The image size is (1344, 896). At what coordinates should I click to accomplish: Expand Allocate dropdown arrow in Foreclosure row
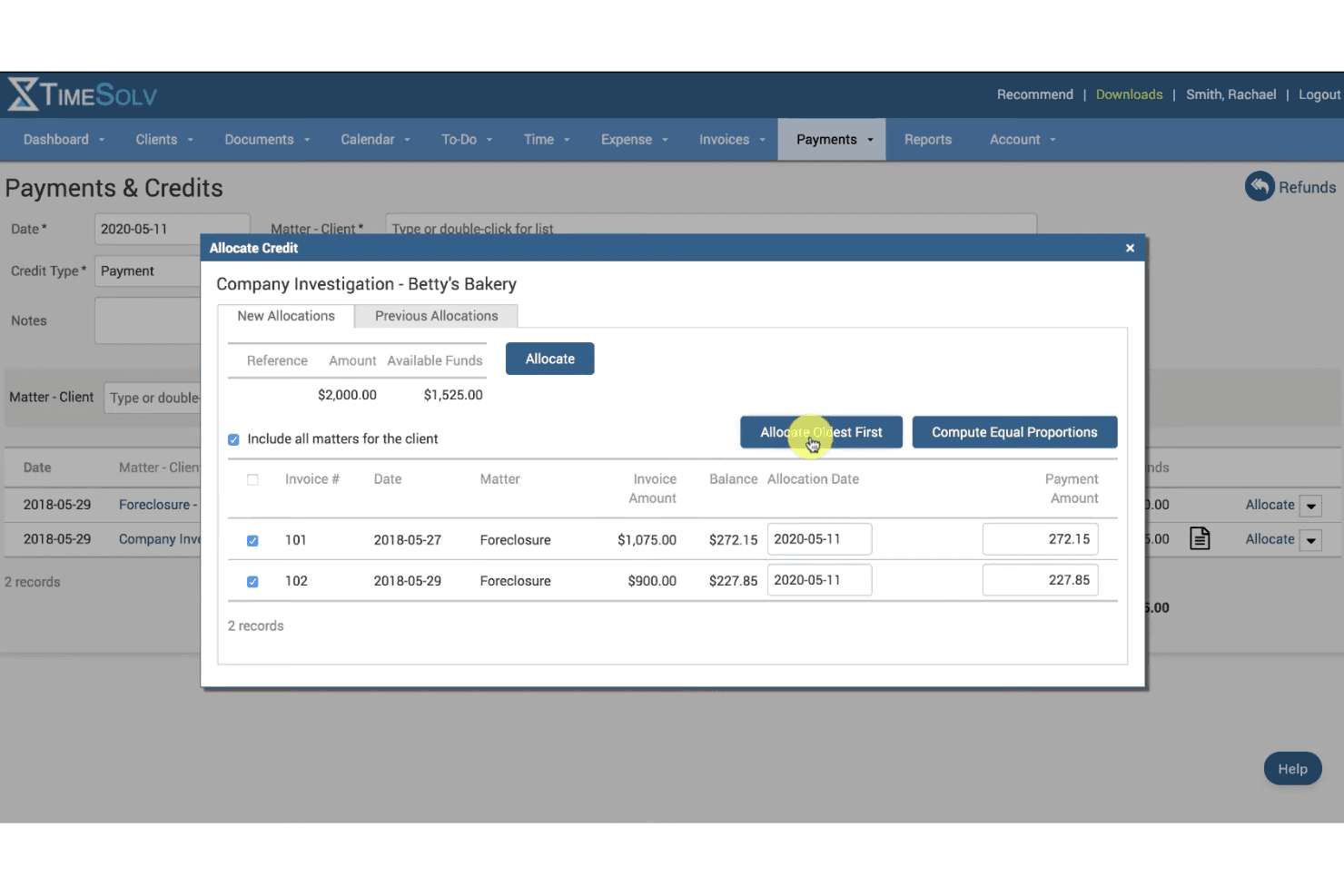pyautogui.click(x=1310, y=507)
